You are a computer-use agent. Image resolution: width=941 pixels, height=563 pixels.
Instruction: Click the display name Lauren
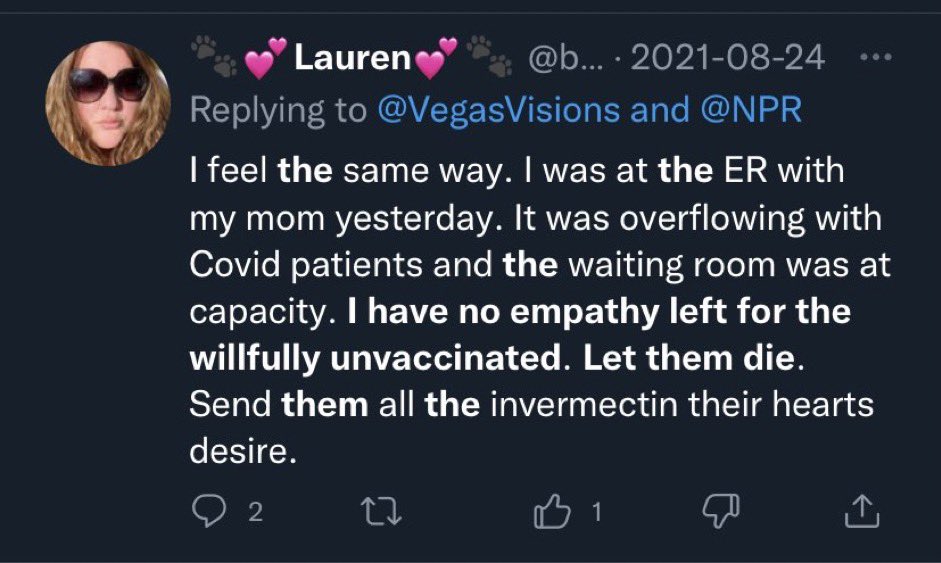[x=353, y=59]
